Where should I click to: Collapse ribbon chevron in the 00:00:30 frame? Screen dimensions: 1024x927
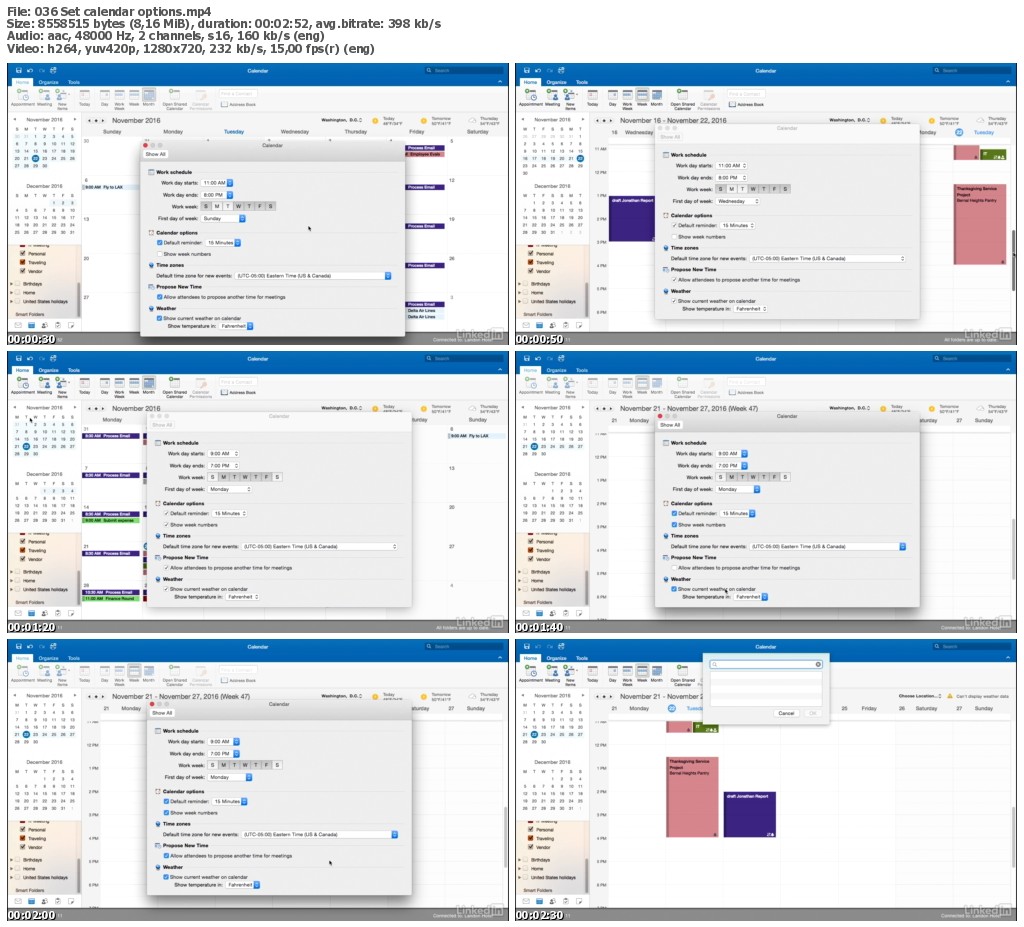point(500,82)
